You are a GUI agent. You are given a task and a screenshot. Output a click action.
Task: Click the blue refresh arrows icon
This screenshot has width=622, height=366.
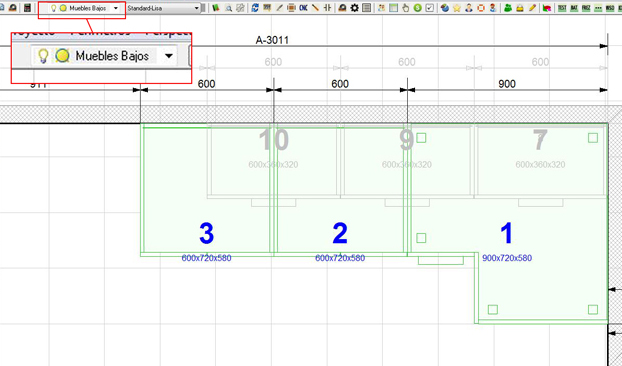point(255,8)
